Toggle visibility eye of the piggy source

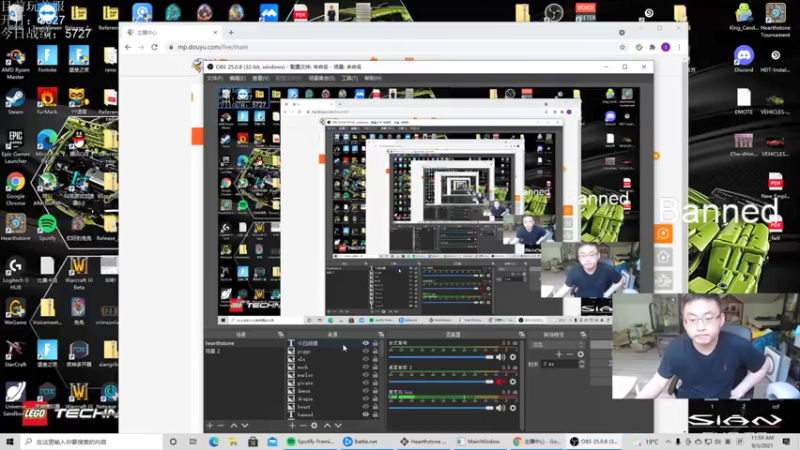[x=365, y=352]
